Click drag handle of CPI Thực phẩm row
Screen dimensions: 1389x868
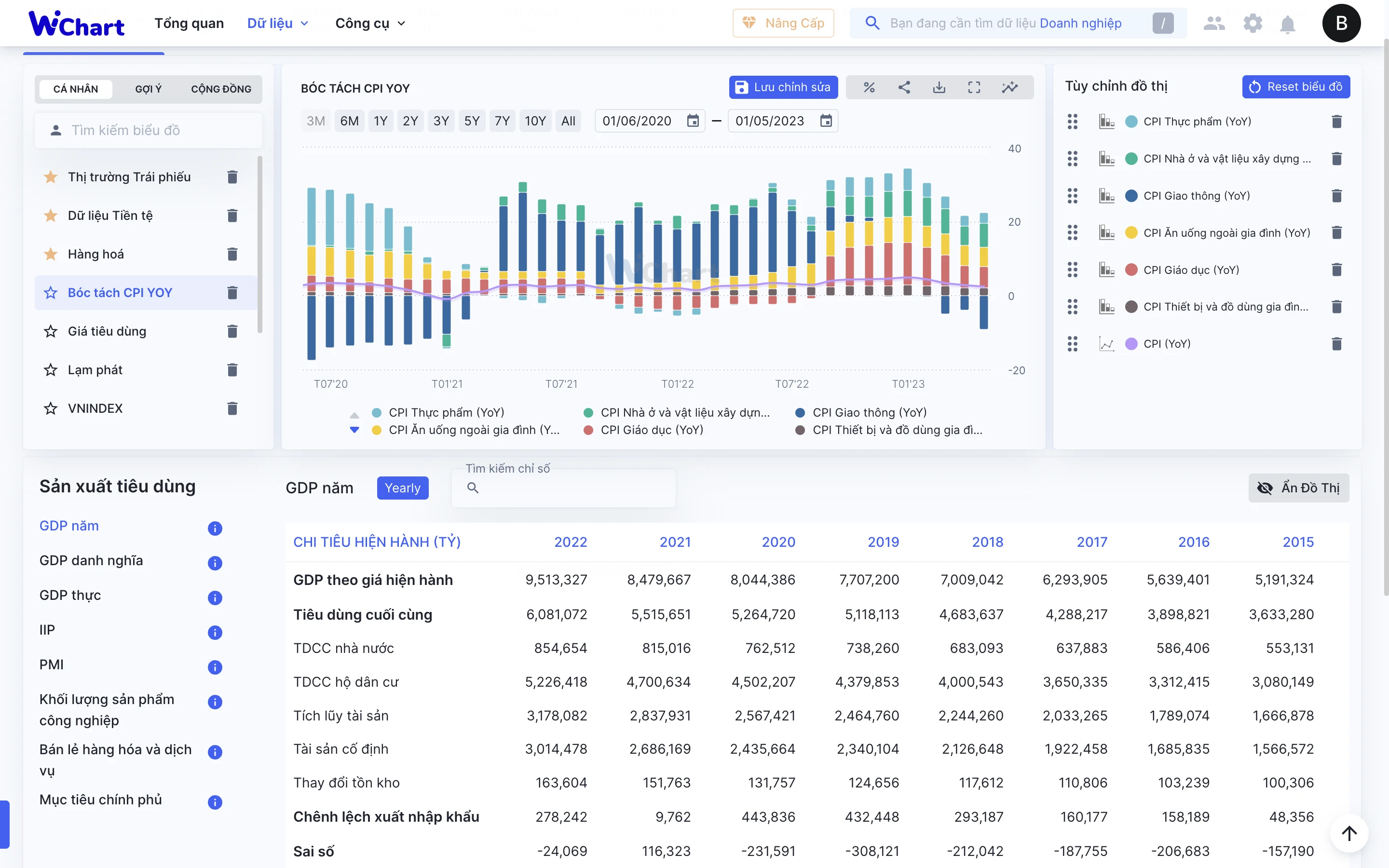(x=1072, y=122)
